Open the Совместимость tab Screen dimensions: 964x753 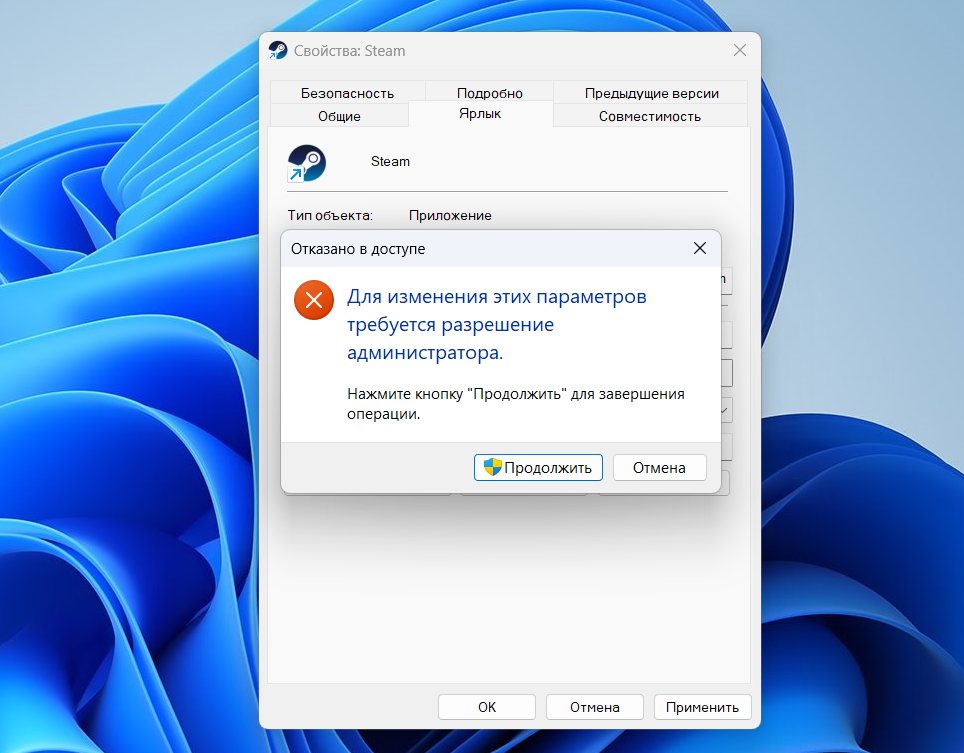pos(649,116)
